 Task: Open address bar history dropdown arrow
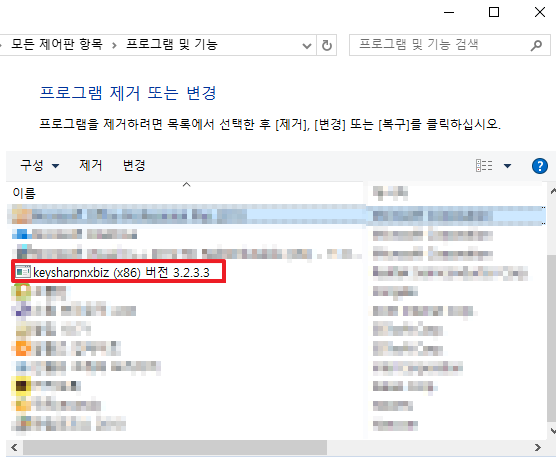click(x=307, y=46)
